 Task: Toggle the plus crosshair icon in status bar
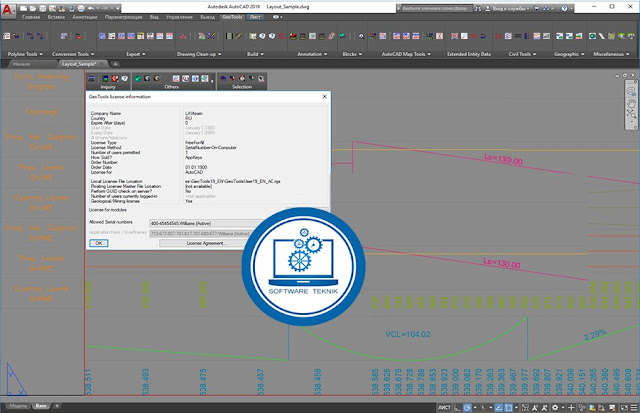pyautogui.click(x=571, y=407)
